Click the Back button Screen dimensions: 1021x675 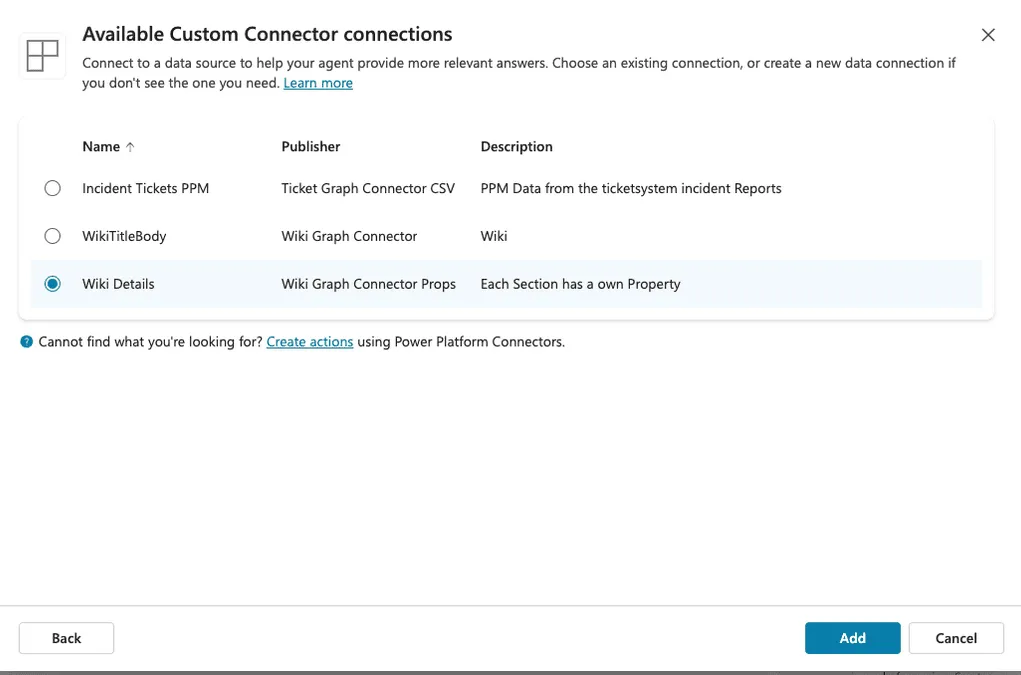click(66, 637)
